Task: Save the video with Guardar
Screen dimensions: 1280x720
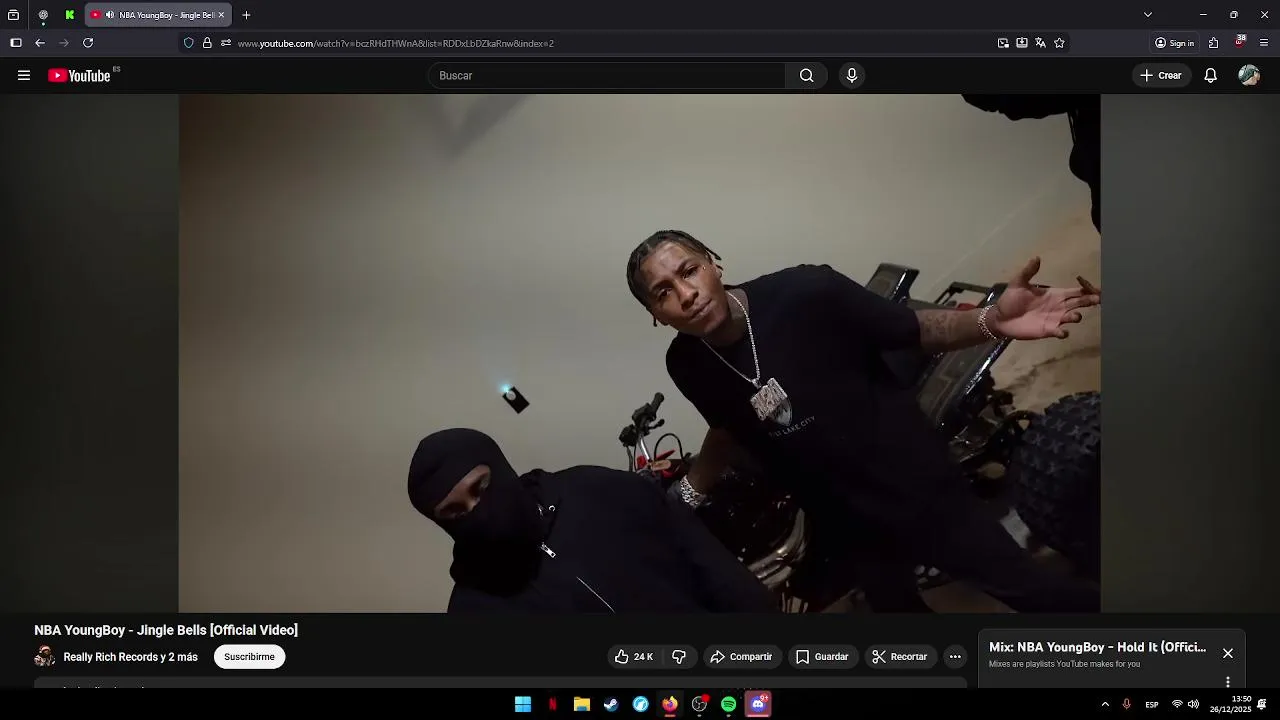Action: (822, 656)
